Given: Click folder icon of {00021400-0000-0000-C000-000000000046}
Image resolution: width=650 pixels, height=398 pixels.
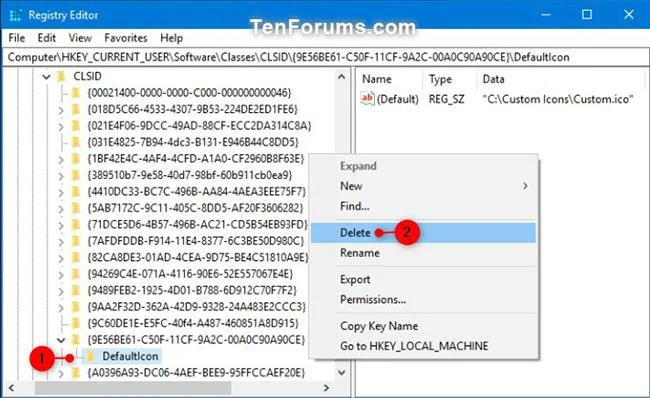Looking at the screenshot, I should coord(76,92).
